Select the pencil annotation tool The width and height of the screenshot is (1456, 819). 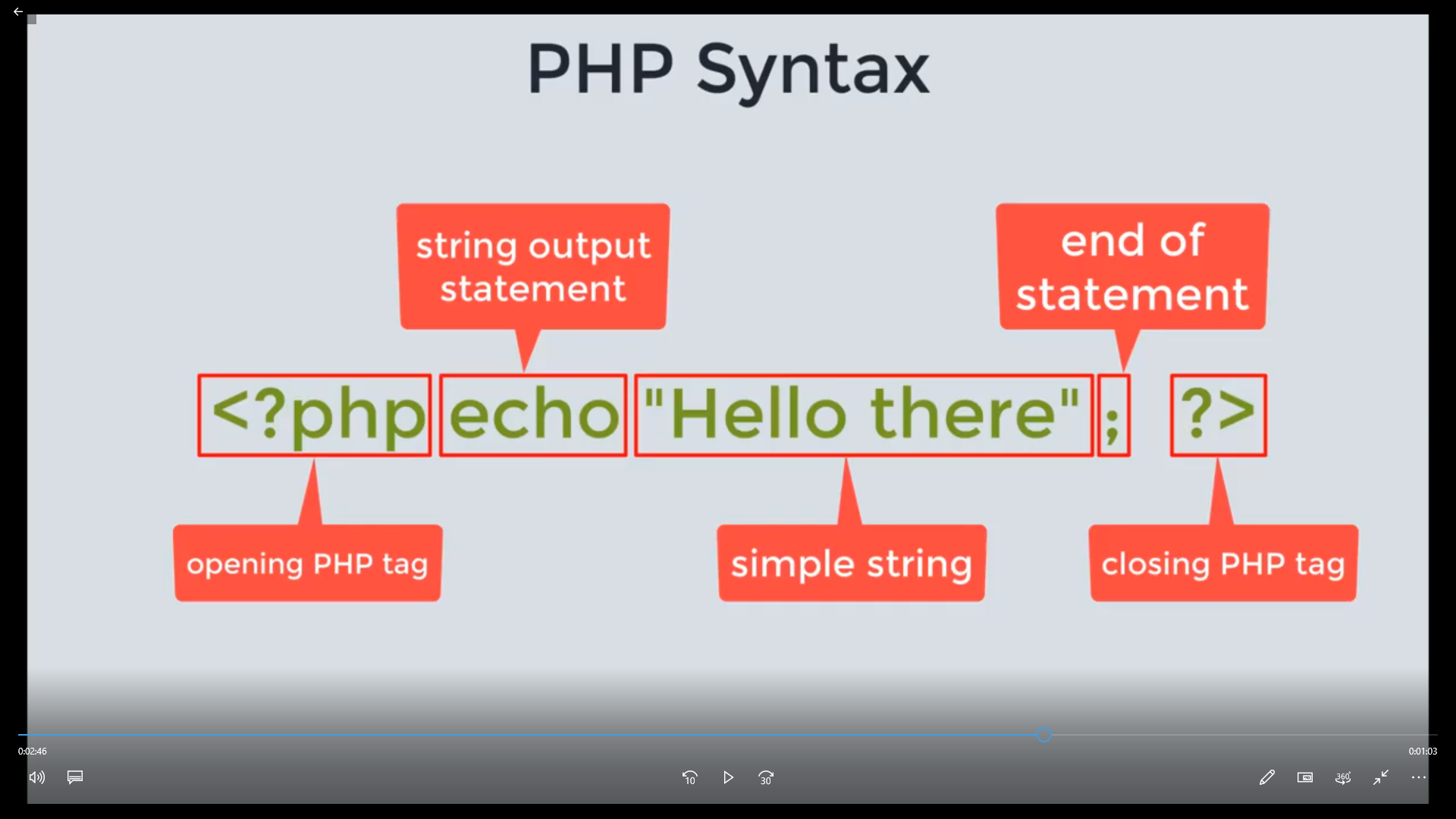pyautogui.click(x=1267, y=777)
